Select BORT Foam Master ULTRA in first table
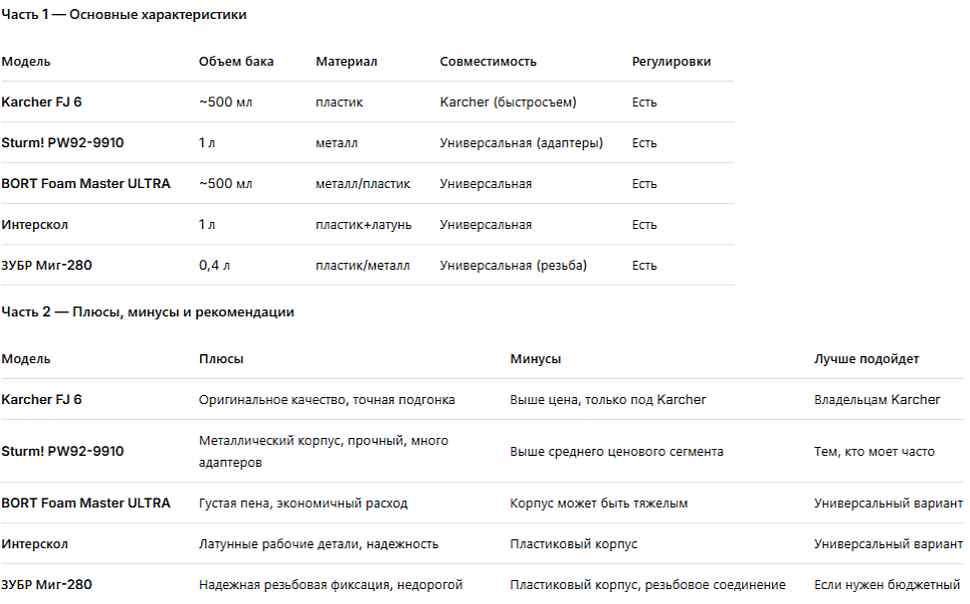Viewport: 970px width, 604px height. 85,184
